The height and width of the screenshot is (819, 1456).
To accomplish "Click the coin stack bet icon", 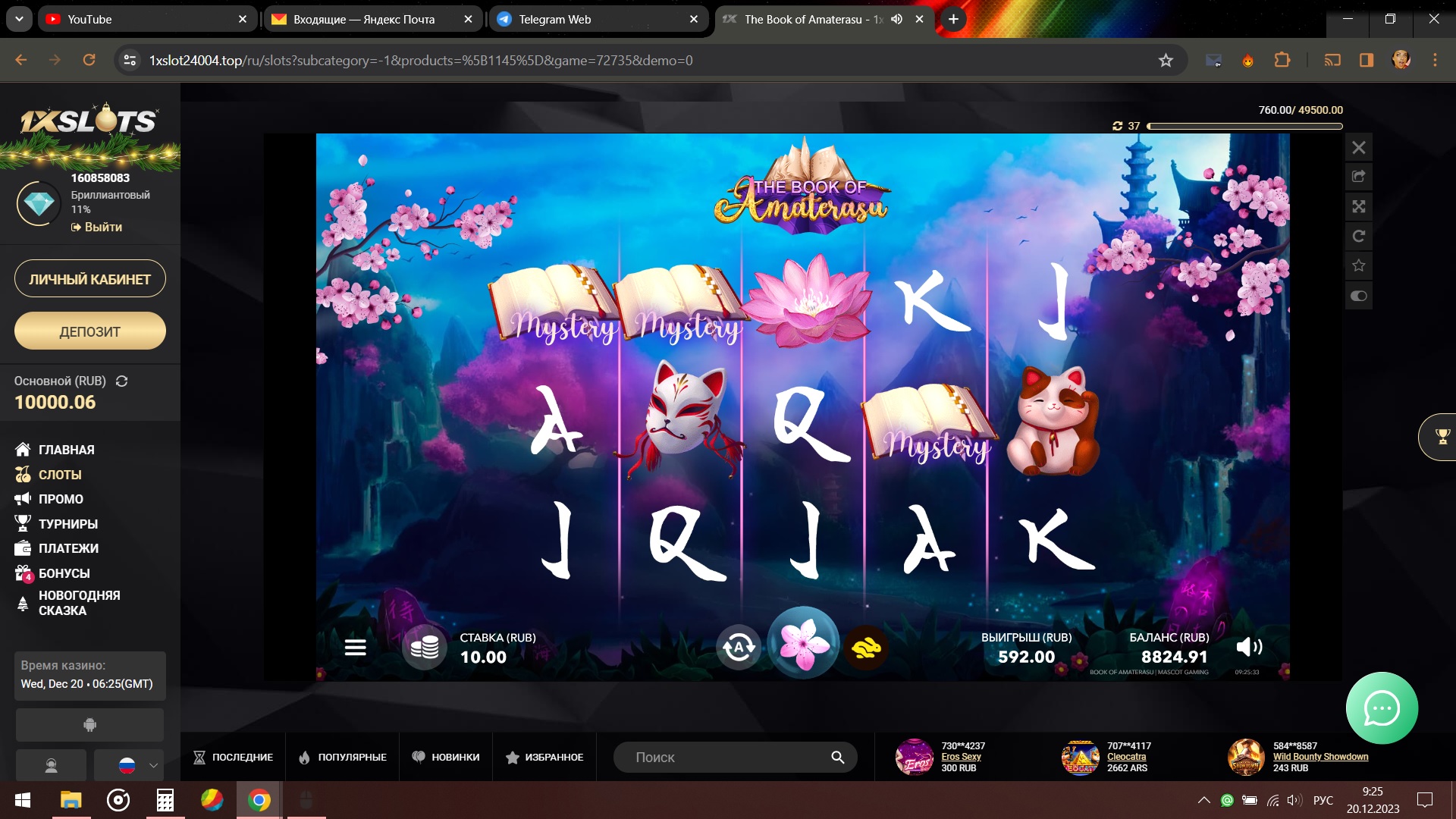I will (x=425, y=648).
